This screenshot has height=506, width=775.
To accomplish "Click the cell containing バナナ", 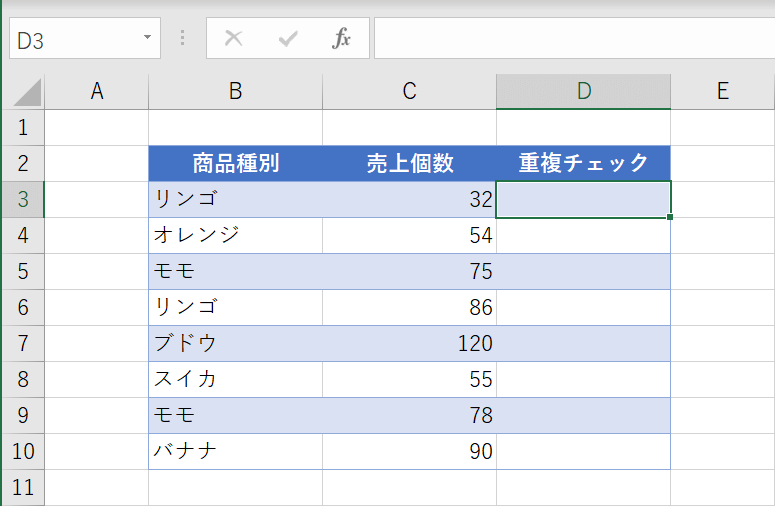I will pyautogui.click(x=235, y=451).
